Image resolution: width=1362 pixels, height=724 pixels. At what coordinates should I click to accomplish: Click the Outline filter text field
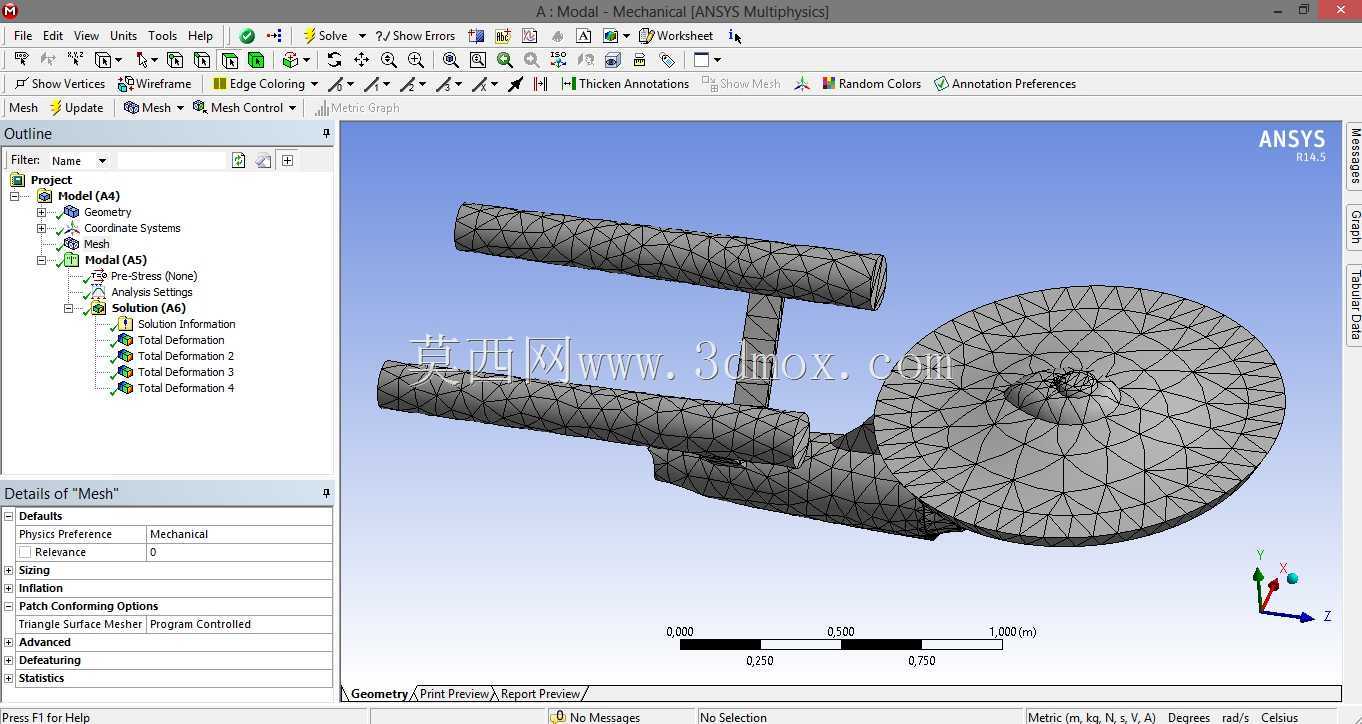(171, 160)
